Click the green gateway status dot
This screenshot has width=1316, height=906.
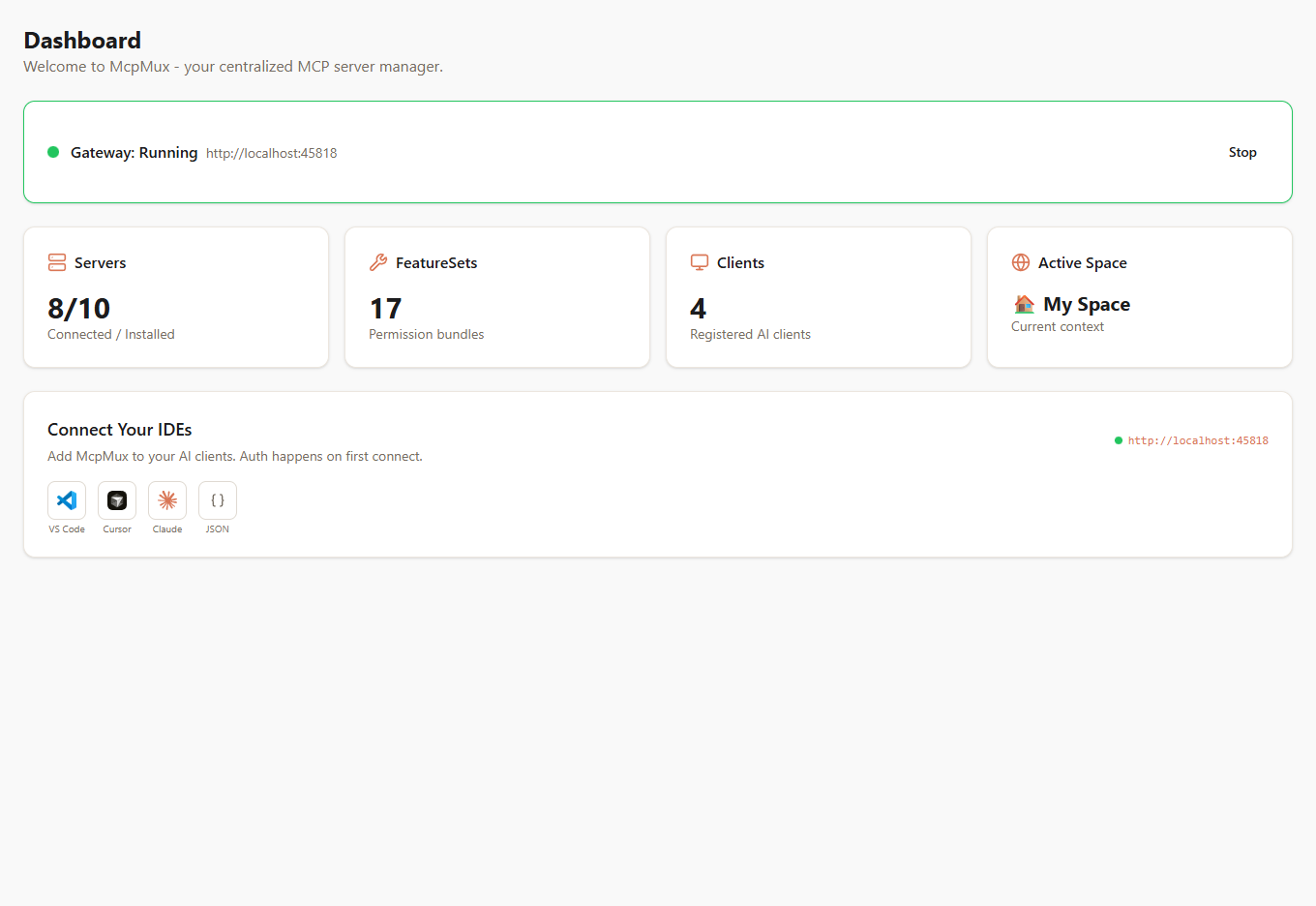click(53, 152)
